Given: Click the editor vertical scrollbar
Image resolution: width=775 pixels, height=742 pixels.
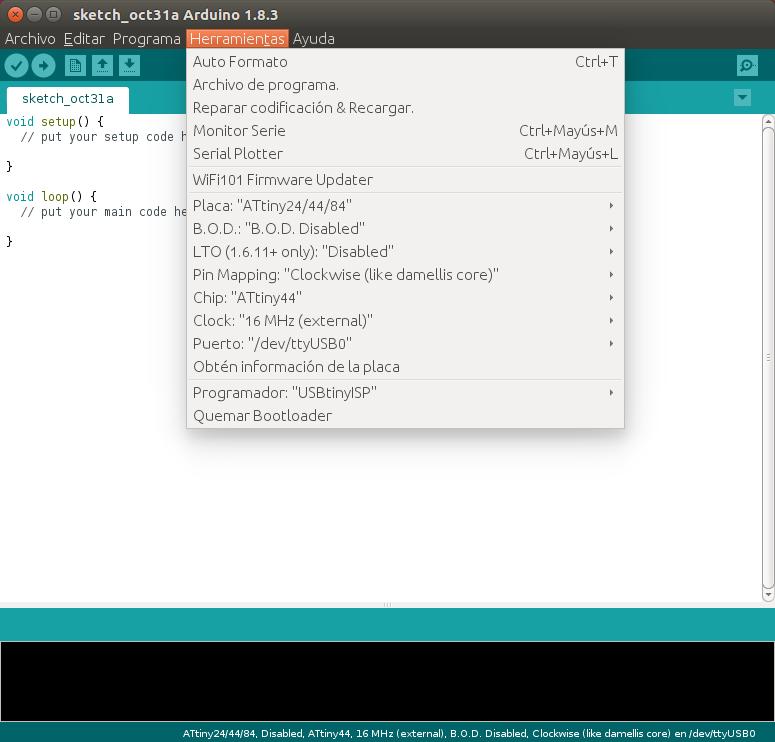Looking at the screenshot, I should (x=768, y=357).
